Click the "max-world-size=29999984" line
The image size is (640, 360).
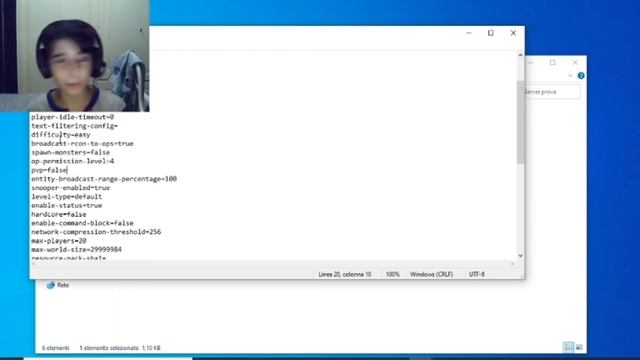pos(76,249)
